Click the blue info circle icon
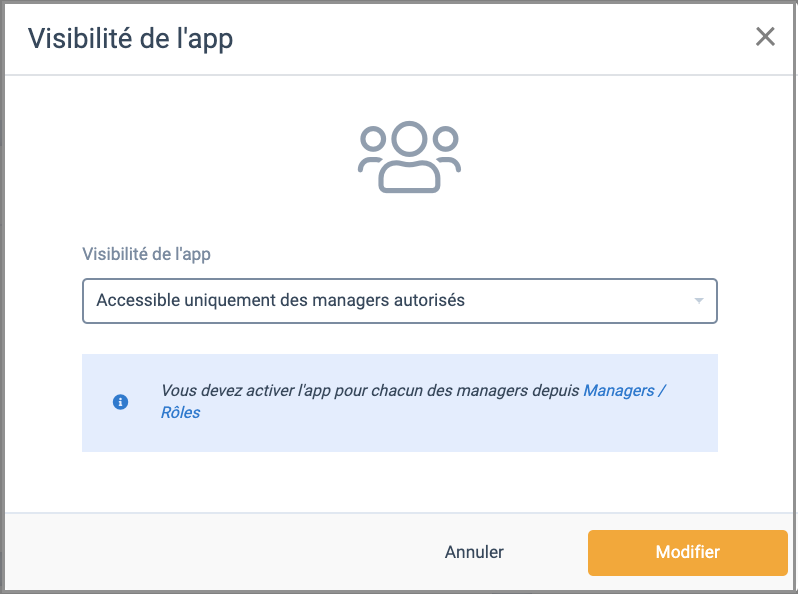 (120, 402)
